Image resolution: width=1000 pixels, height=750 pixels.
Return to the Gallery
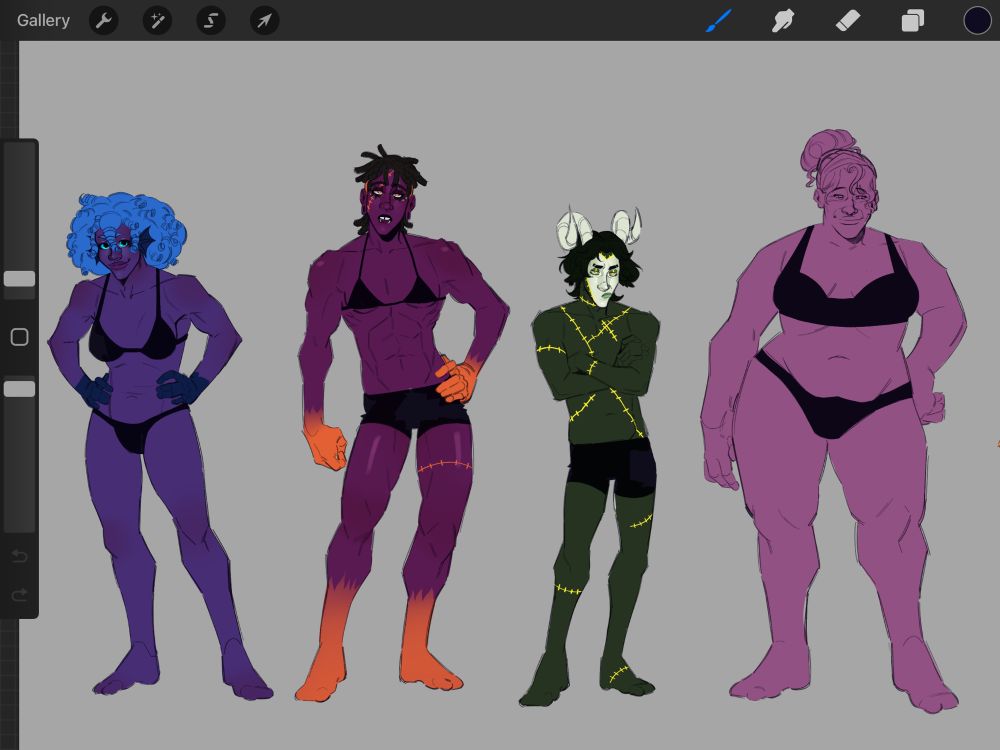pos(43,20)
